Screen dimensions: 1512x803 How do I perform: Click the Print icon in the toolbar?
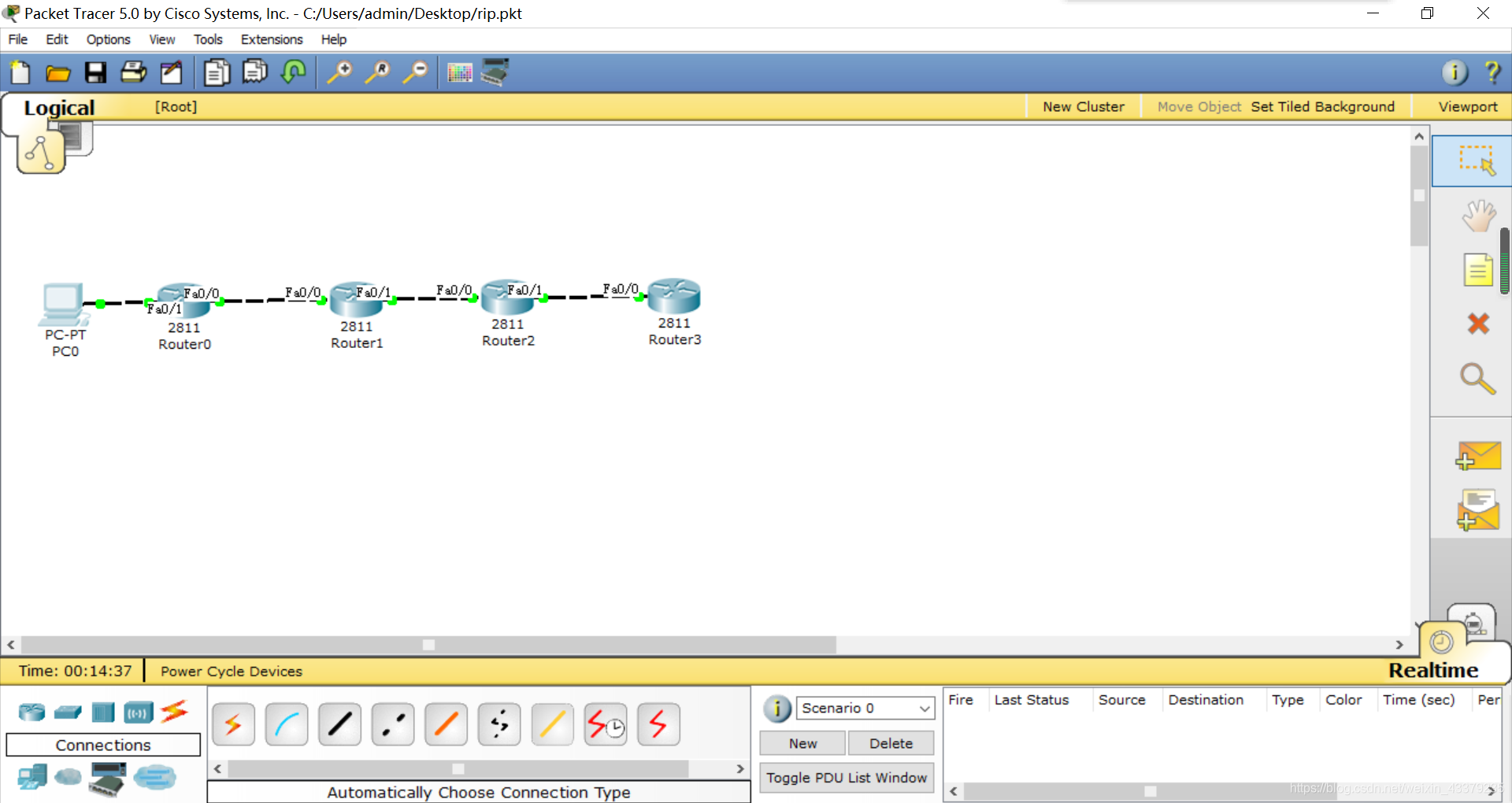pos(134,72)
